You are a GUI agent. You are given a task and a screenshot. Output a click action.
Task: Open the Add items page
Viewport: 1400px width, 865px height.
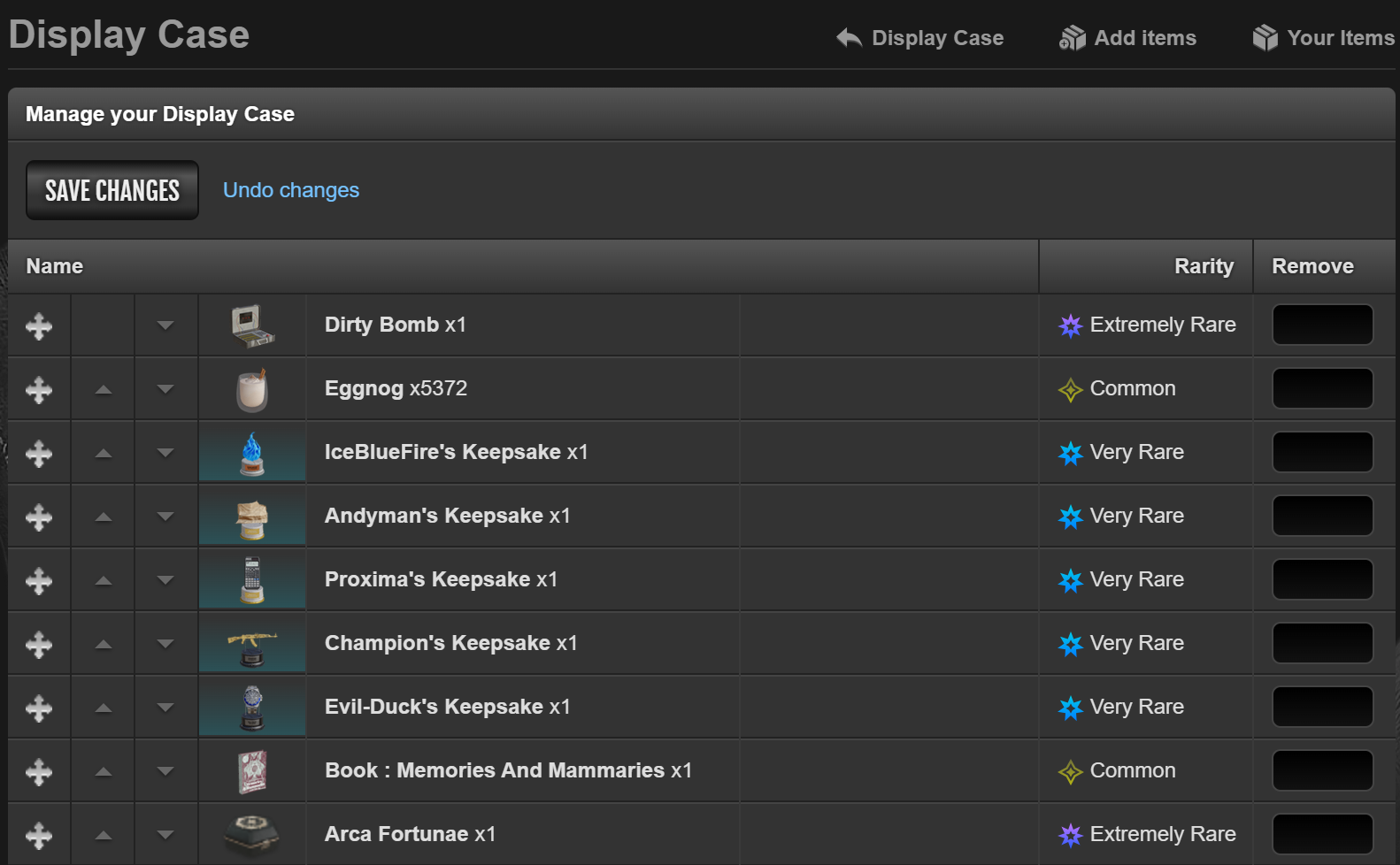point(1128,38)
